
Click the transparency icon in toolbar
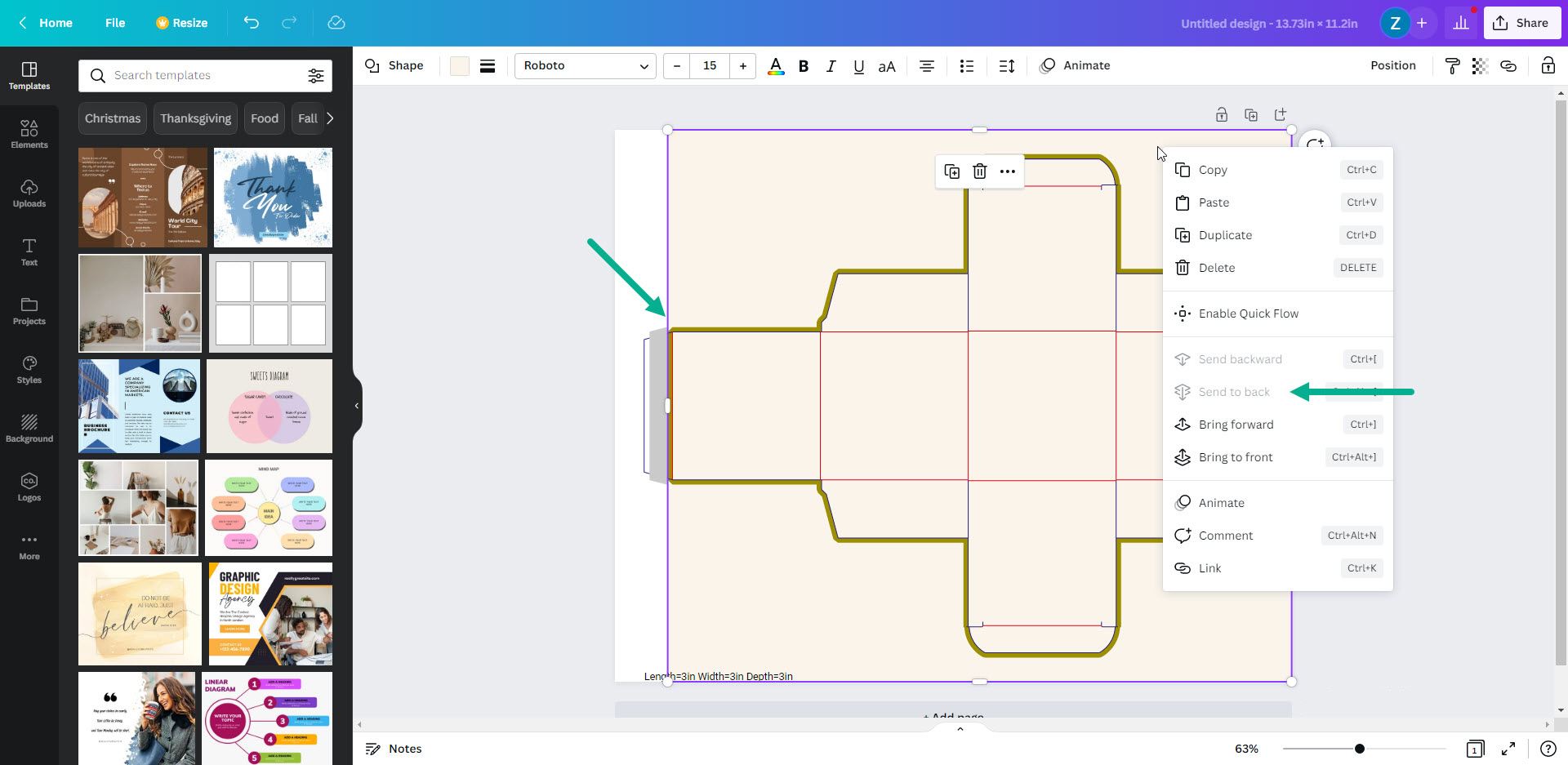click(1479, 65)
